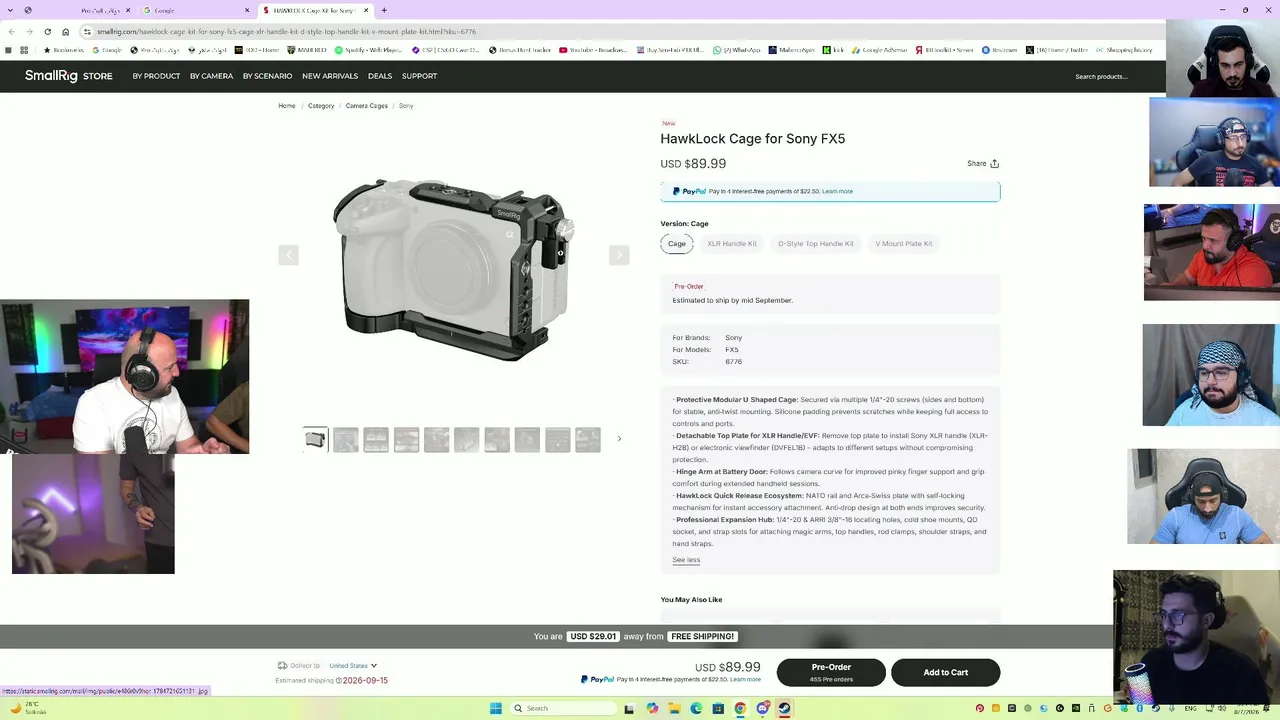
Task: Click the Add to Cart button
Action: click(945, 672)
